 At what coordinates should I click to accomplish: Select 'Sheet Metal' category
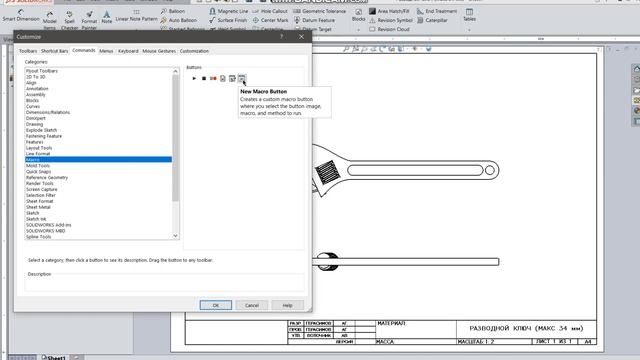pyautogui.click(x=38, y=207)
